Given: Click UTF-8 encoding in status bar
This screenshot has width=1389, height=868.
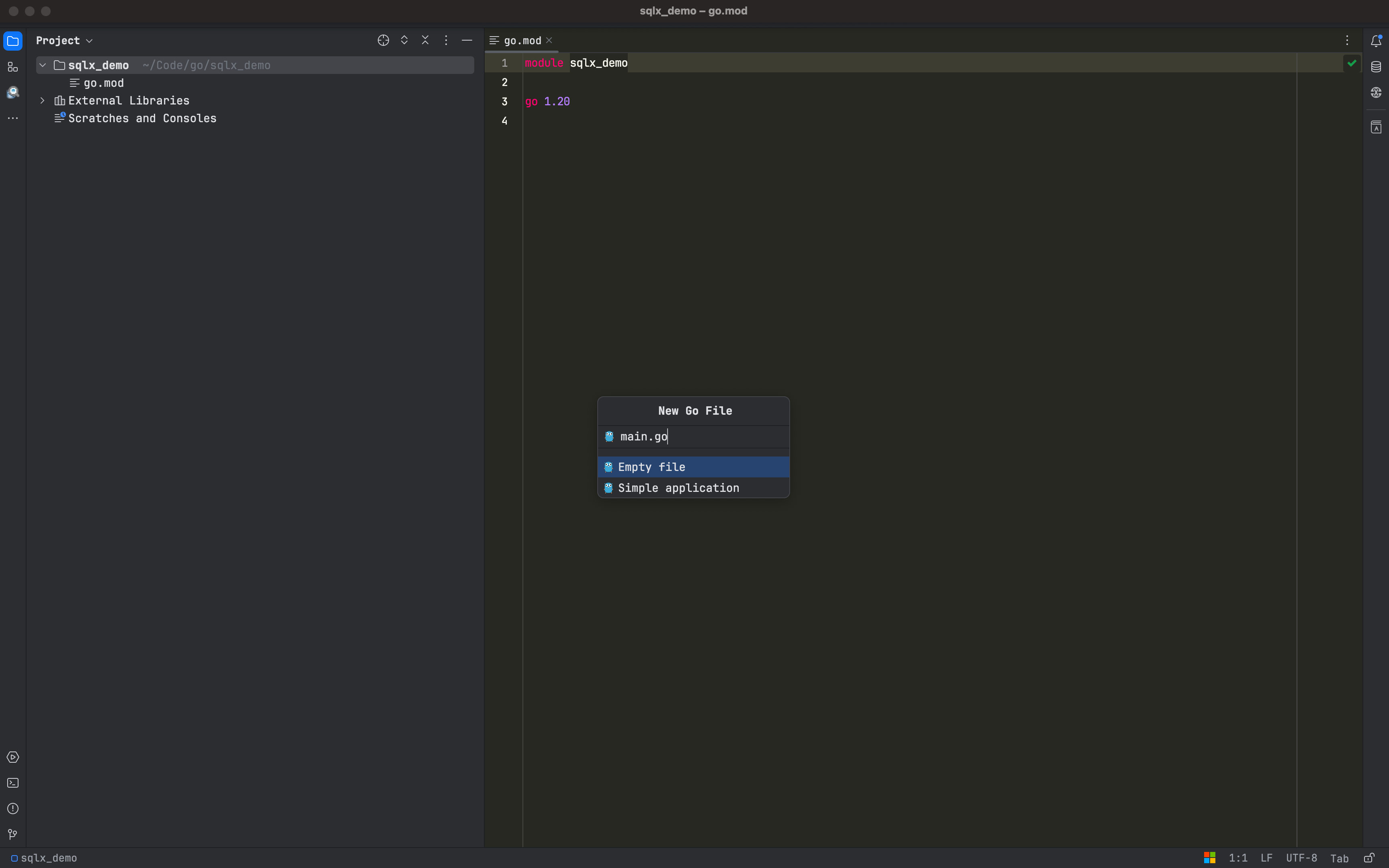Looking at the screenshot, I should (1301, 858).
